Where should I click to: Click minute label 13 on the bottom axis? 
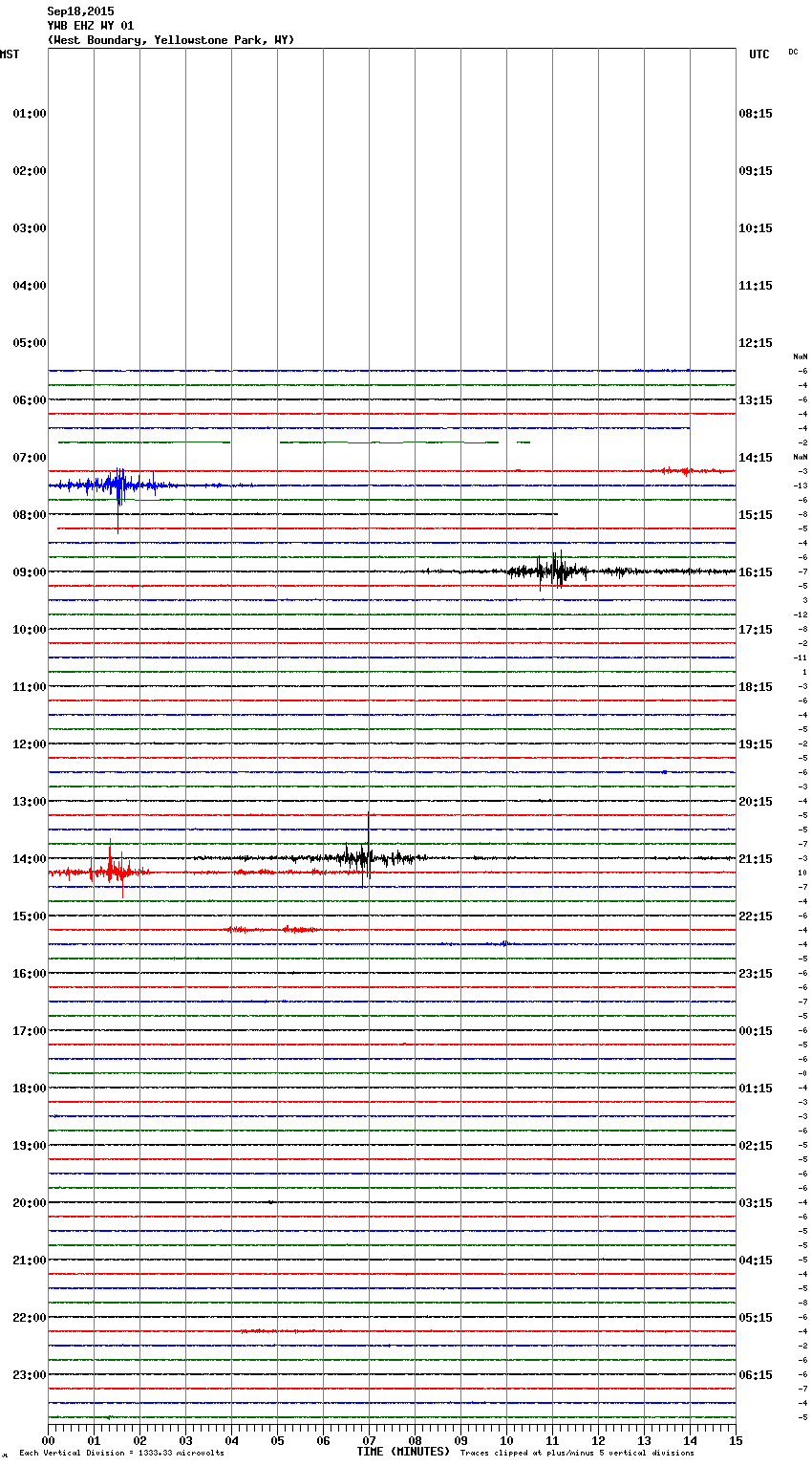tap(644, 1440)
